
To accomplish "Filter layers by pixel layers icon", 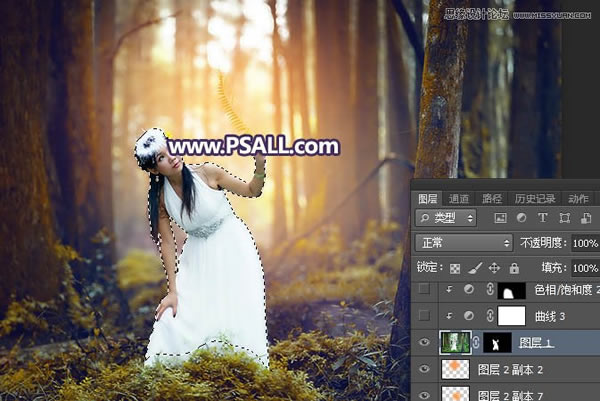I will tap(500, 218).
